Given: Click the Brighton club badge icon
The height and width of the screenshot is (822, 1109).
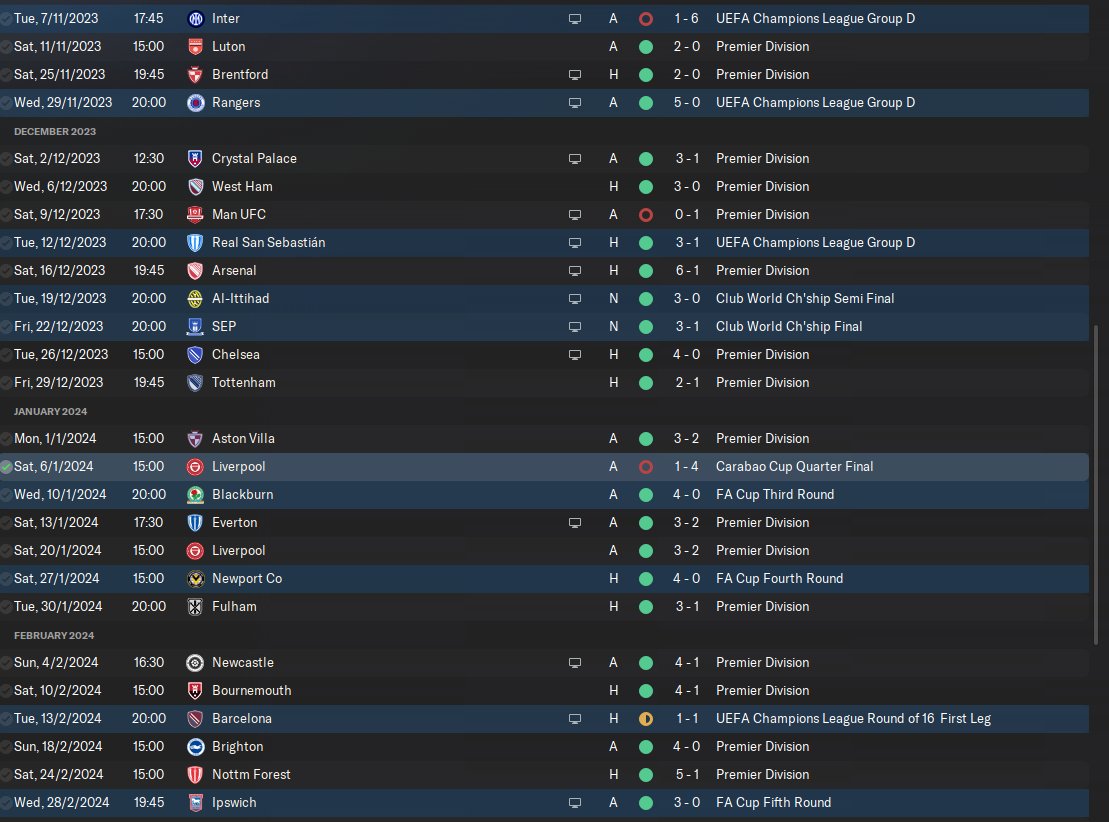Looking at the screenshot, I should click(195, 747).
